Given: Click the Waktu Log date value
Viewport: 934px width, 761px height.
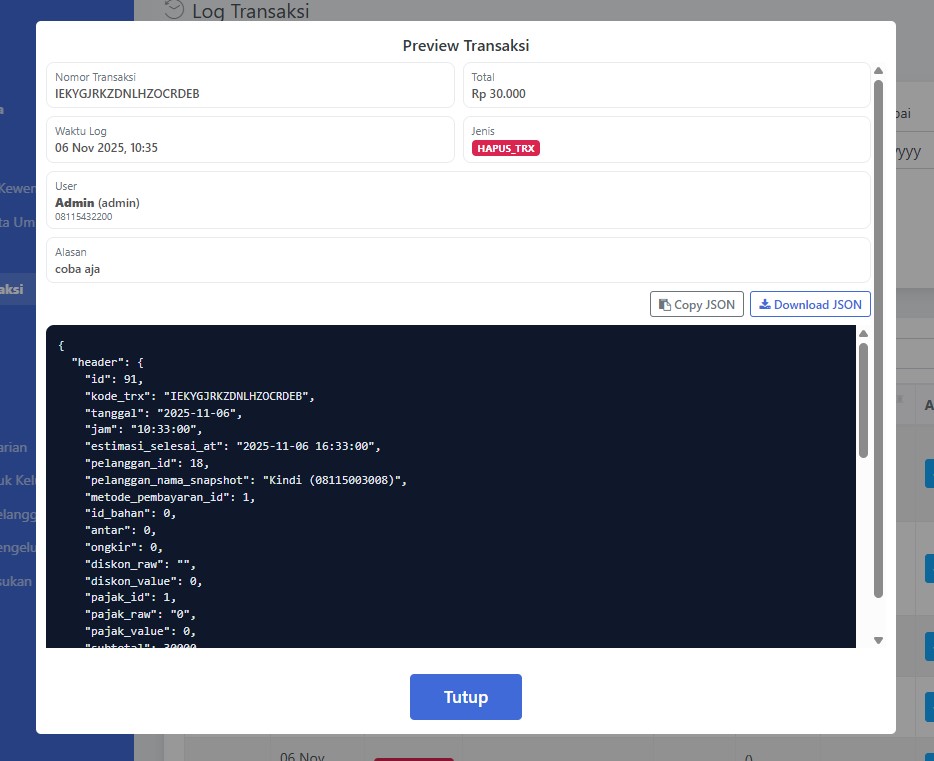Looking at the screenshot, I should tap(106, 148).
